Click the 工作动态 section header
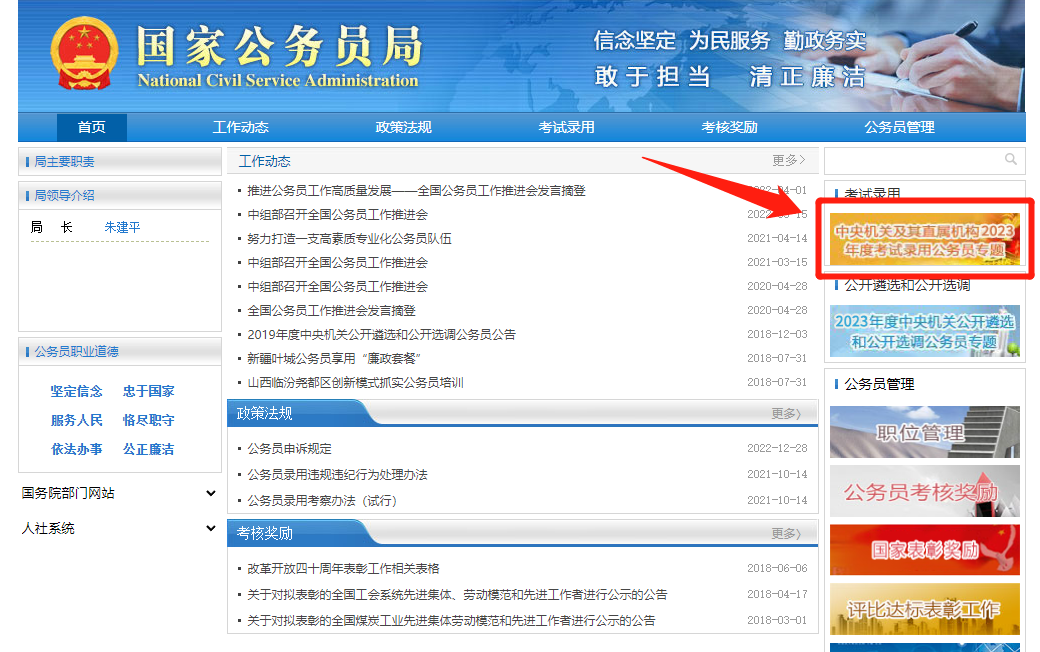This screenshot has width=1040, height=652. click(x=264, y=161)
